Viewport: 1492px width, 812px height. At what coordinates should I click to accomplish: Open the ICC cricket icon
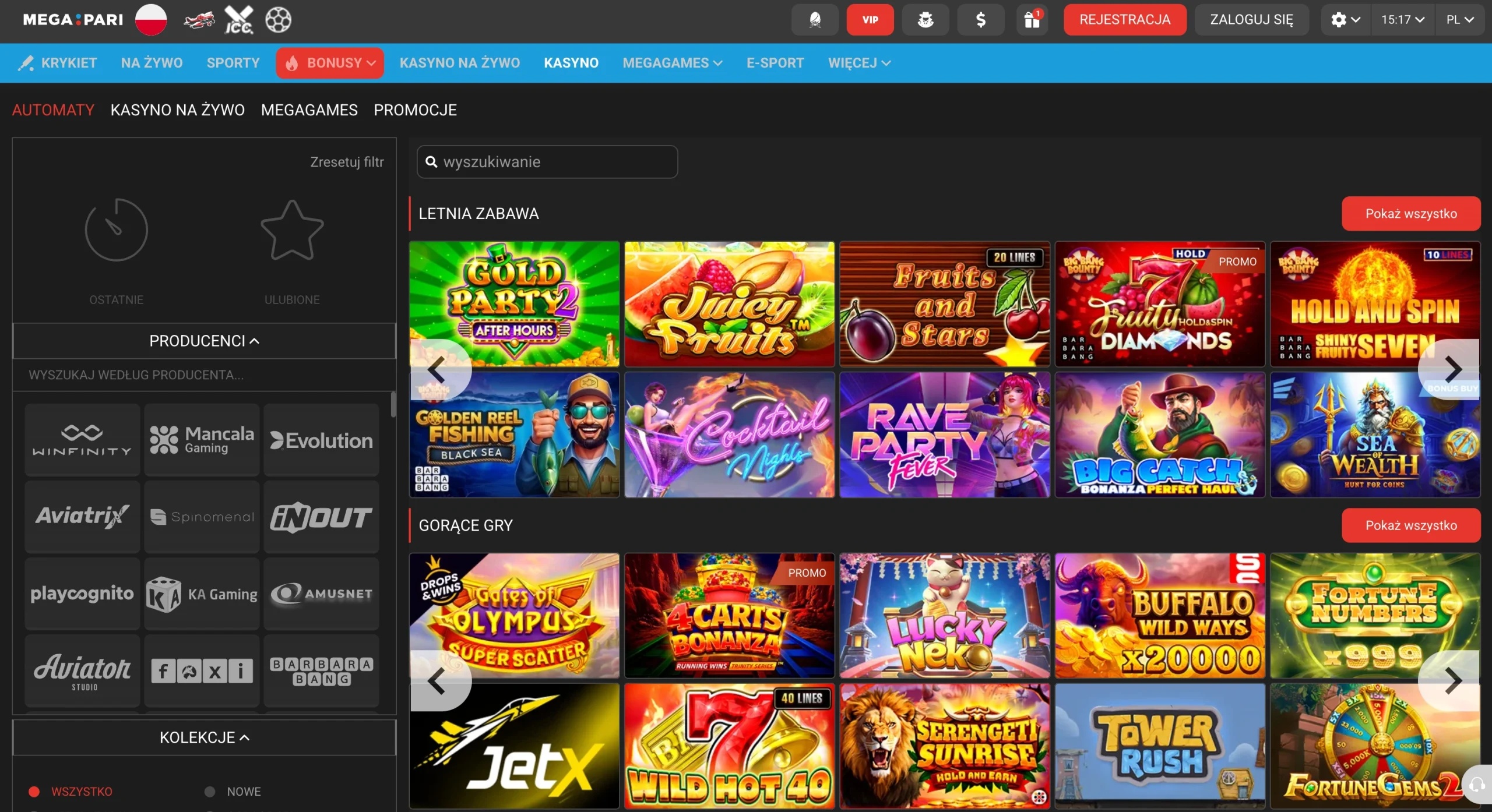239,20
